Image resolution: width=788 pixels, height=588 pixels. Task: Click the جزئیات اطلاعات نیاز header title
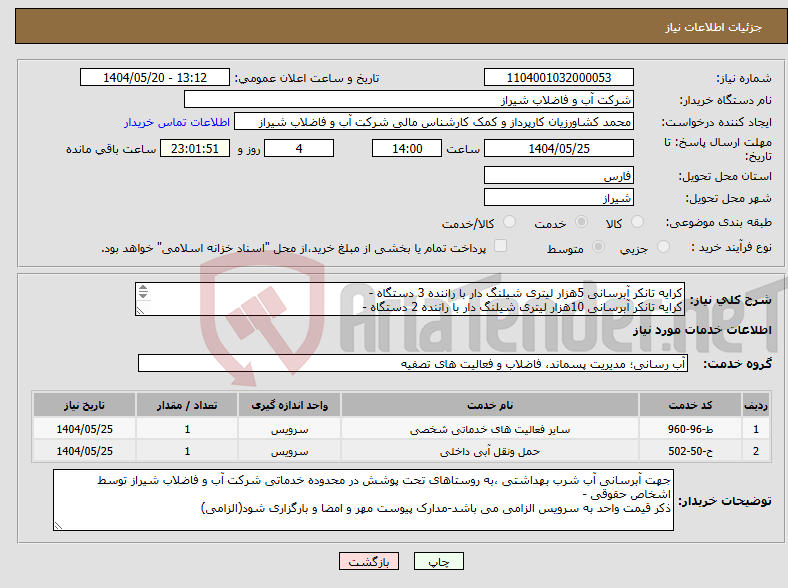(714, 27)
